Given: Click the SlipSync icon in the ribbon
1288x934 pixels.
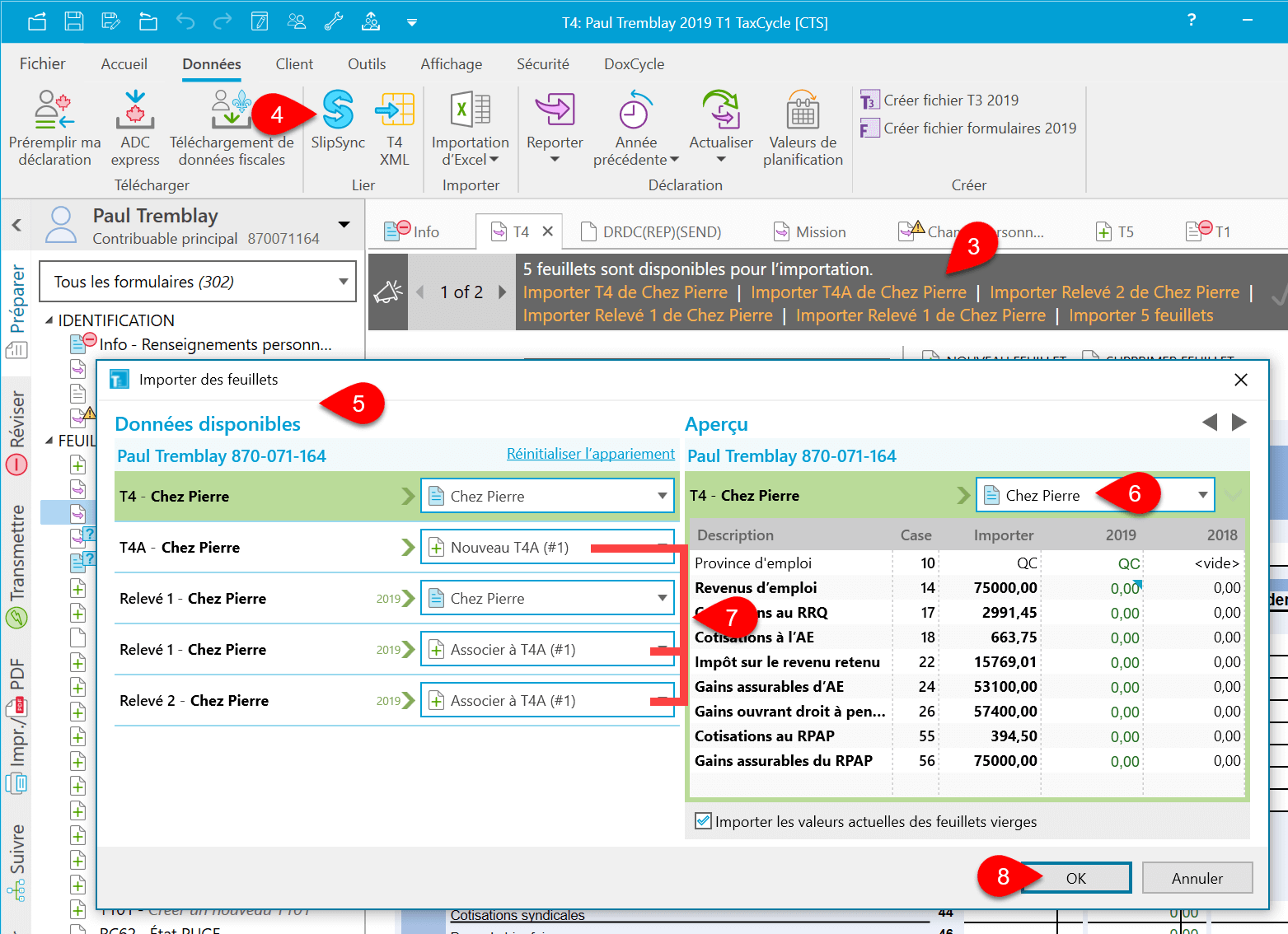Looking at the screenshot, I should 338,111.
